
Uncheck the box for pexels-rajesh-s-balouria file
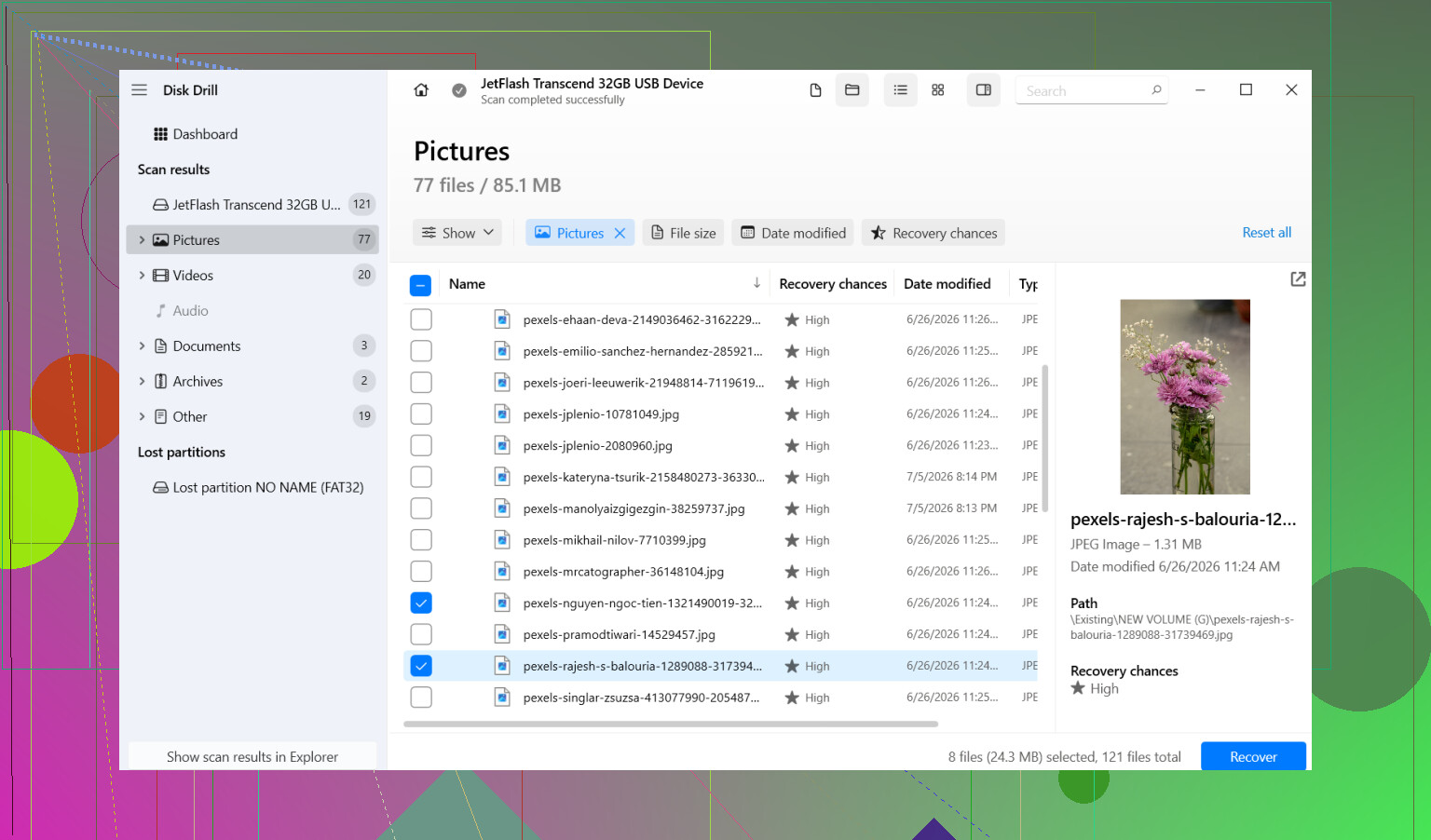click(421, 666)
